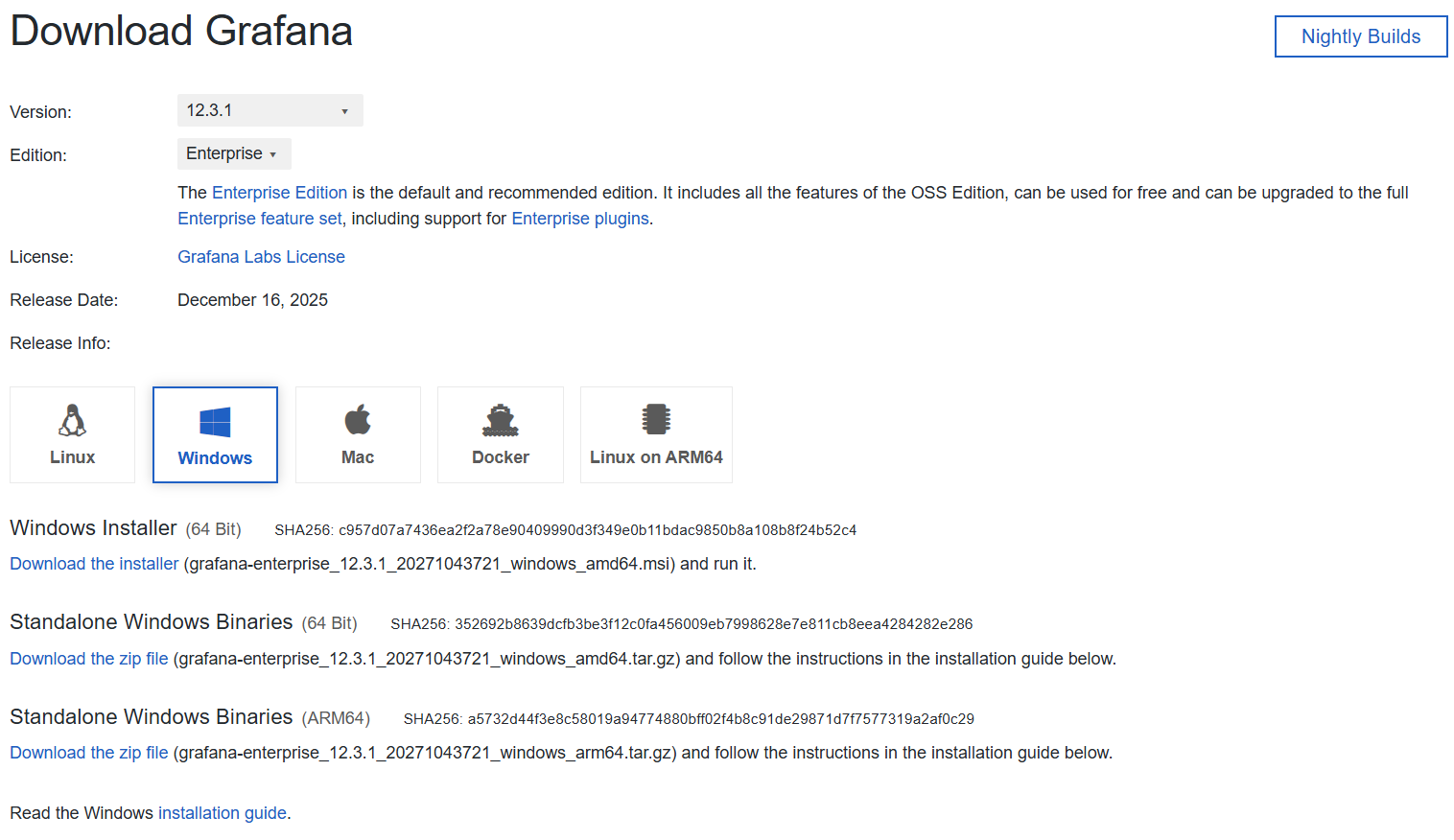This screenshot has height=840, width=1454.
Task: Download the amd64 zip file
Action: click(89, 659)
